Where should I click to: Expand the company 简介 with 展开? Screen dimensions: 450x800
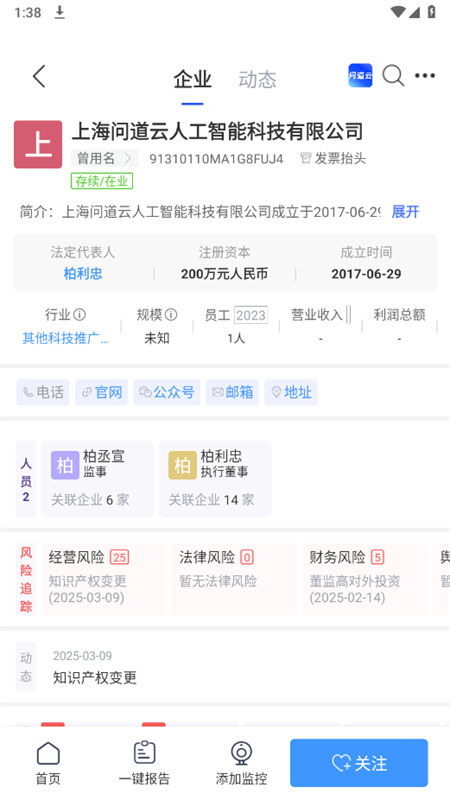(405, 212)
